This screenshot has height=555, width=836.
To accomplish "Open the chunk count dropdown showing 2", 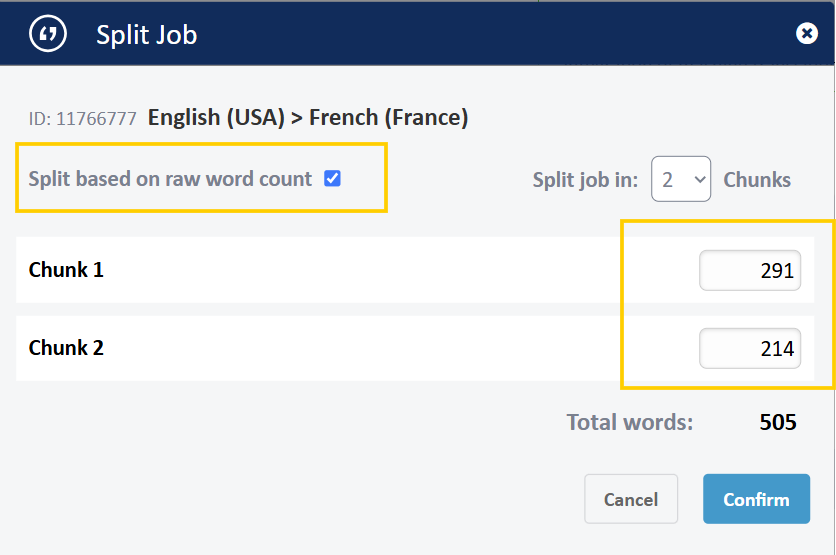I will (680, 180).
